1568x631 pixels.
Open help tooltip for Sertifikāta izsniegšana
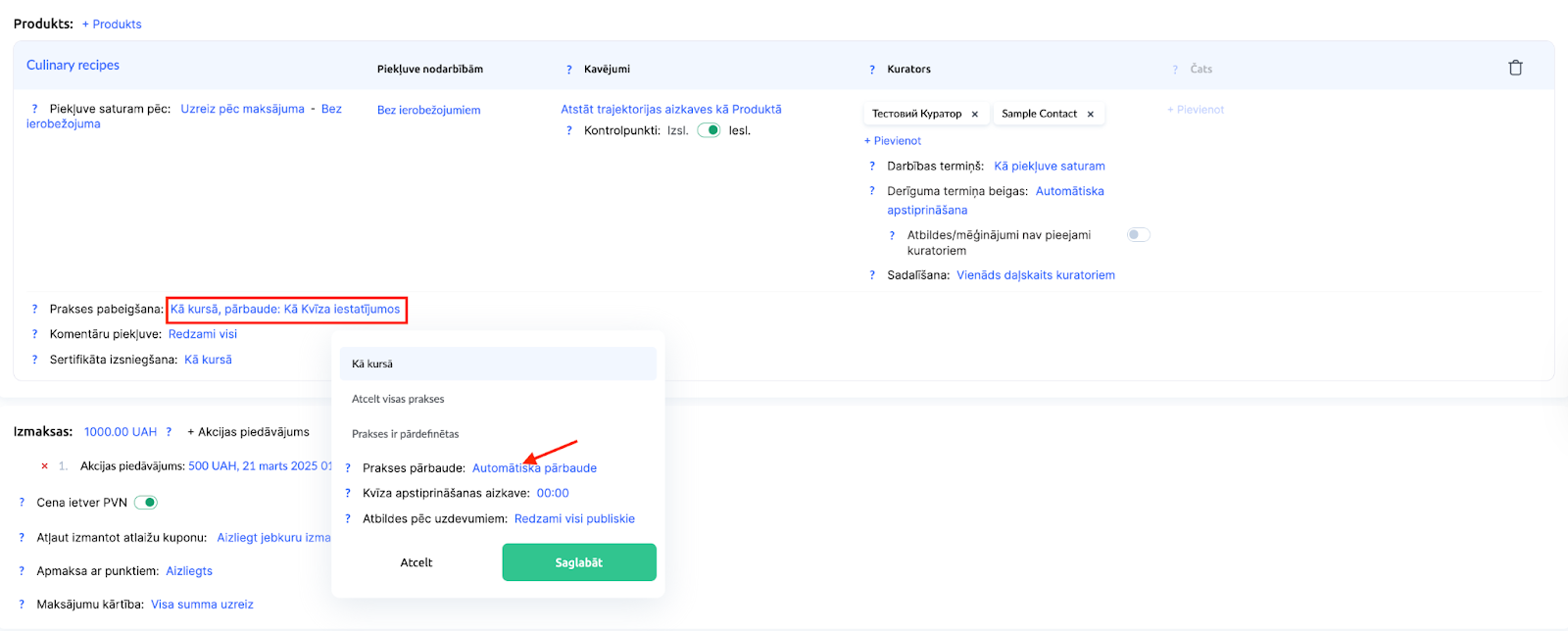point(34,360)
